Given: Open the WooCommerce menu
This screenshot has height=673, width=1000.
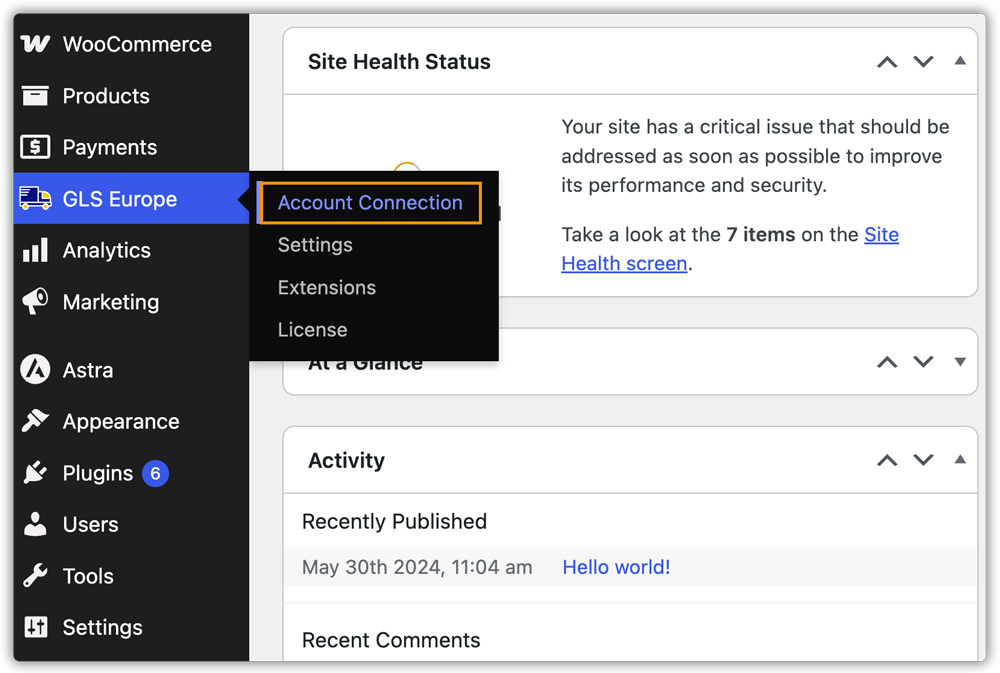Looking at the screenshot, I should click(131, 44).
